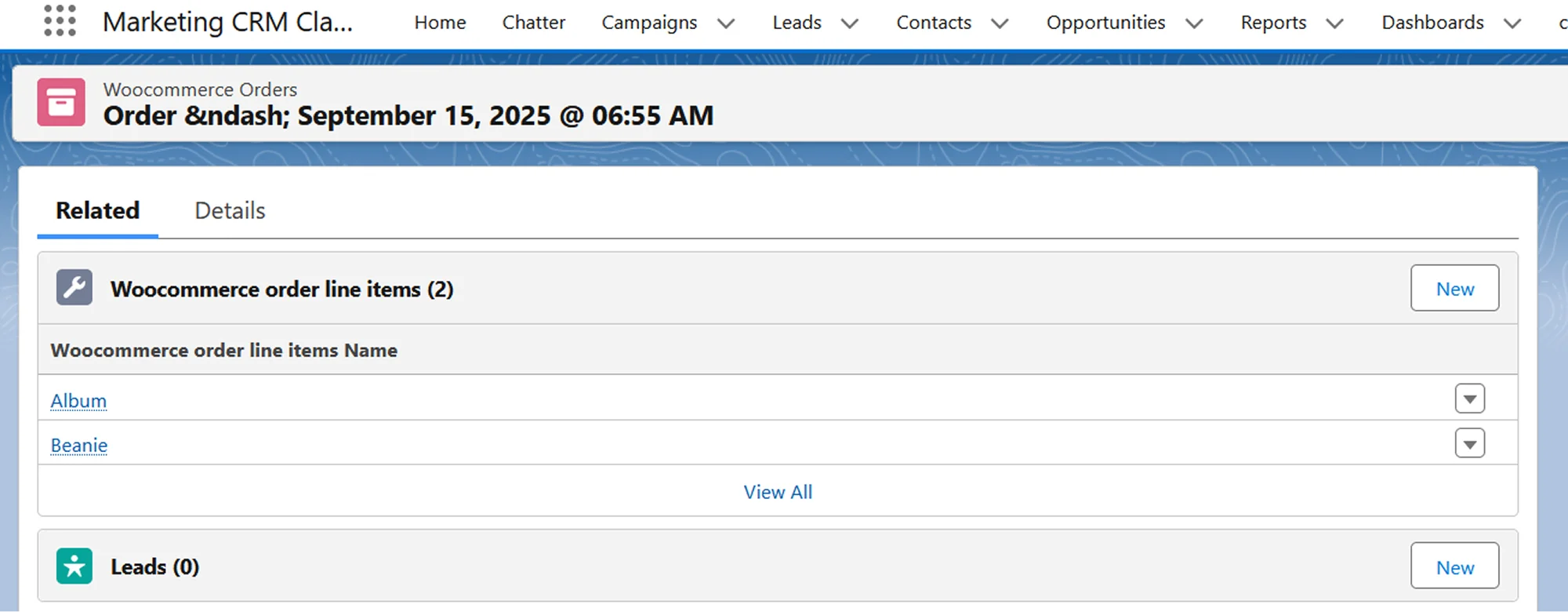Select the Related tab
Viewport: 1568px width, 612px height.
(x=98, y=211)
